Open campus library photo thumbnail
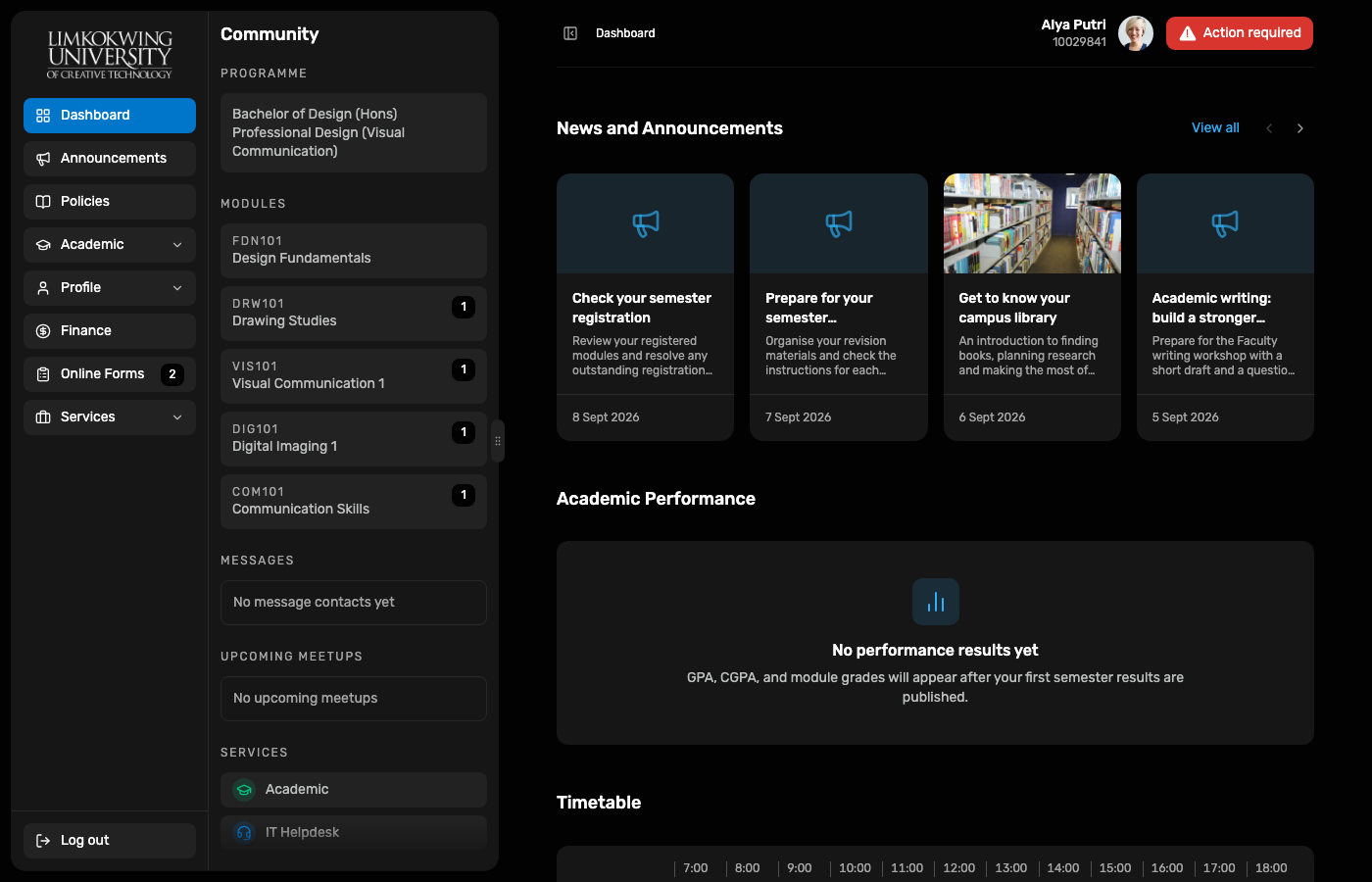Screen dimensions: 1372x882 coord(1032,223)
